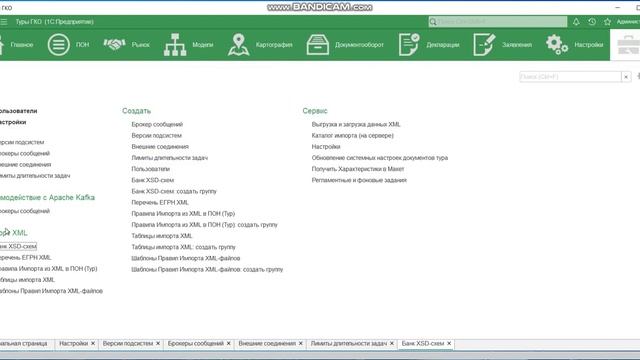Click Шаблоны Правил Импорта XML-файлов: создать группу
The height and width of the screenshot is (360, 640).
click(207, 269)
